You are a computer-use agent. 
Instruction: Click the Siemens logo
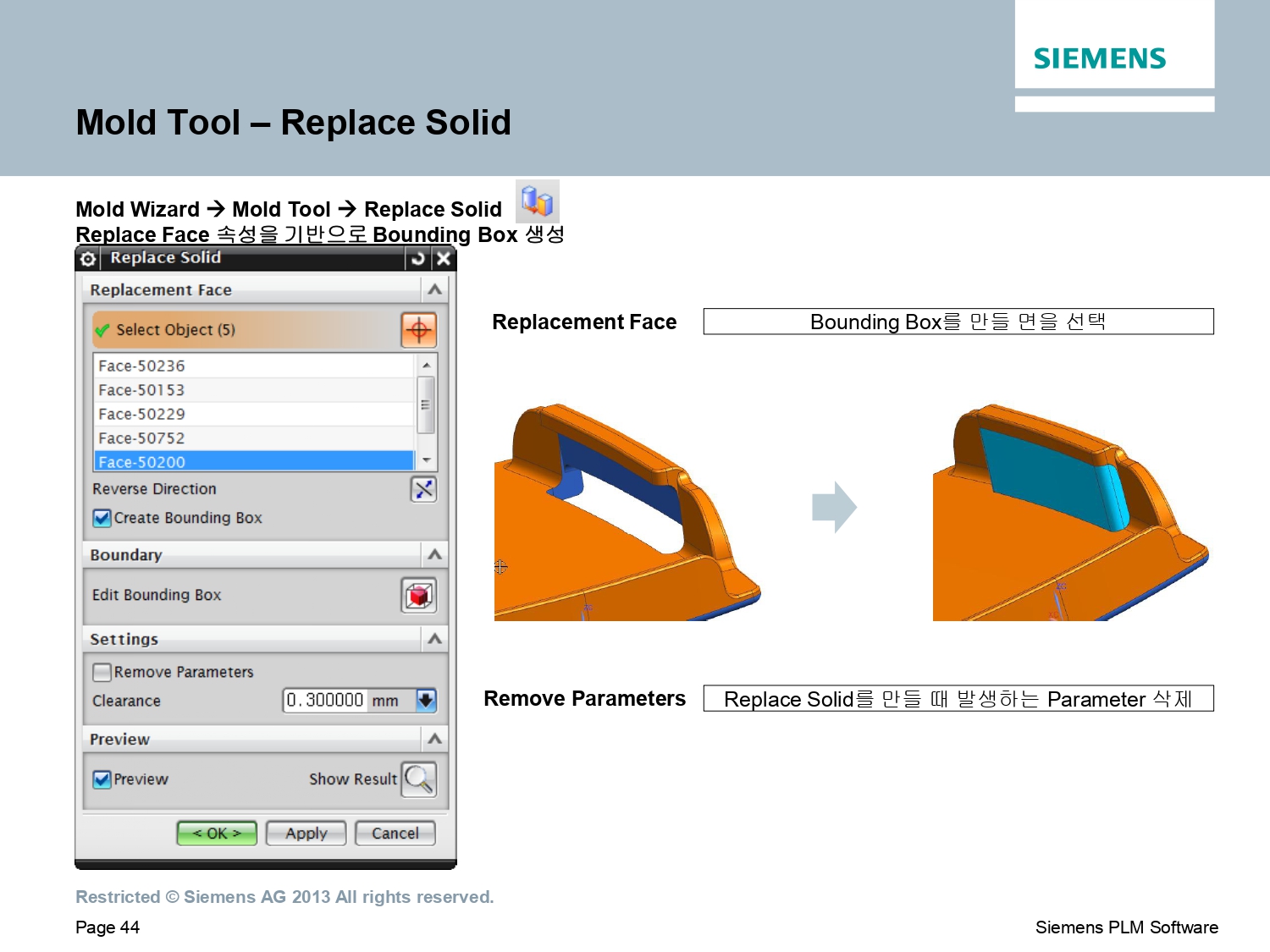pos(1100,58)
